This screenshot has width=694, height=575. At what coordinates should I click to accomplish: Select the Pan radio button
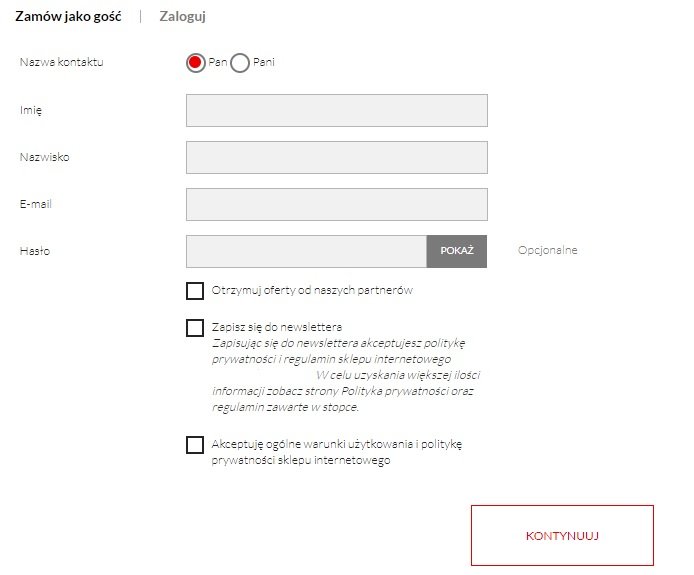tap(196, 63)
